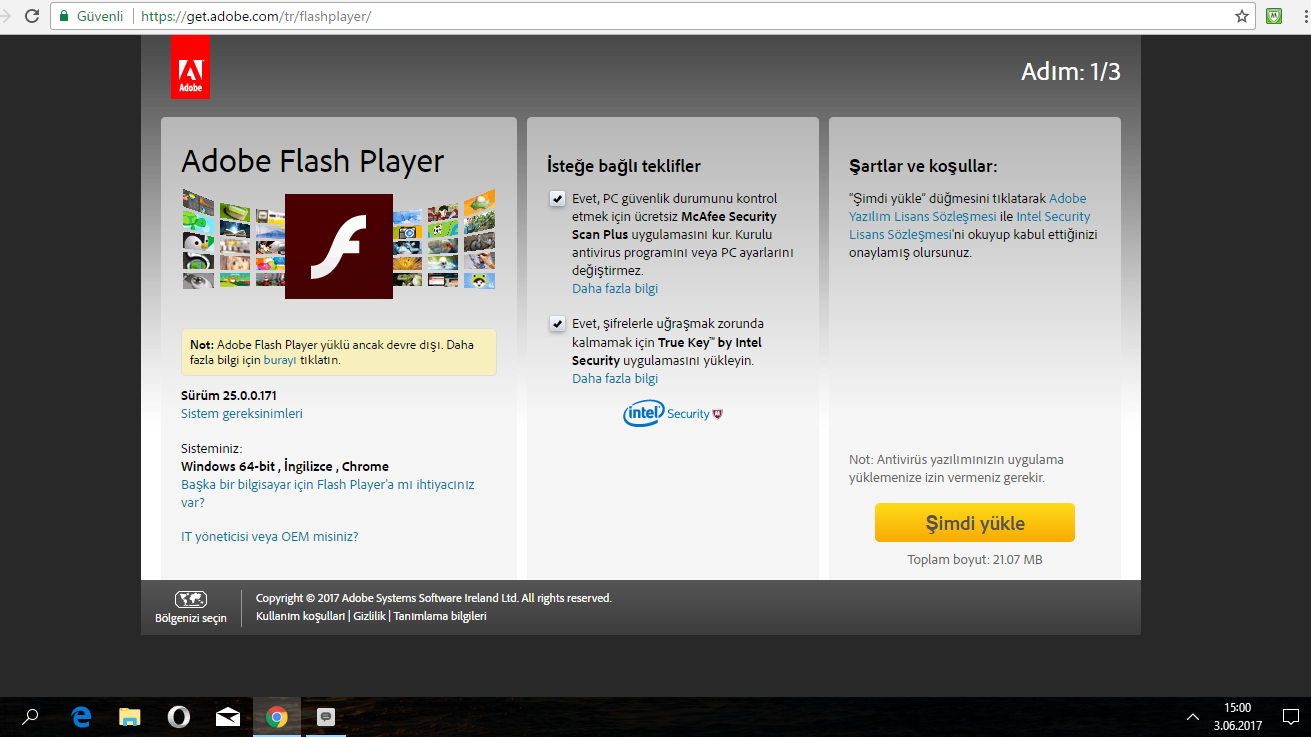
Task: Click the Adobe logo in the header
Action: click(x=190, y=68)
